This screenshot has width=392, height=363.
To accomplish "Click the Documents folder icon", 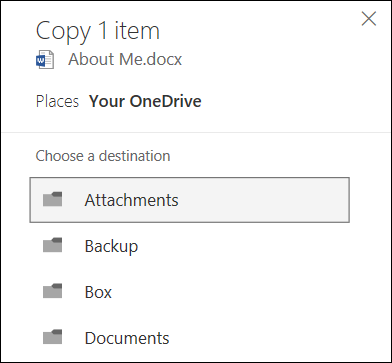I will pyautogui.click(x=52, y=337).
